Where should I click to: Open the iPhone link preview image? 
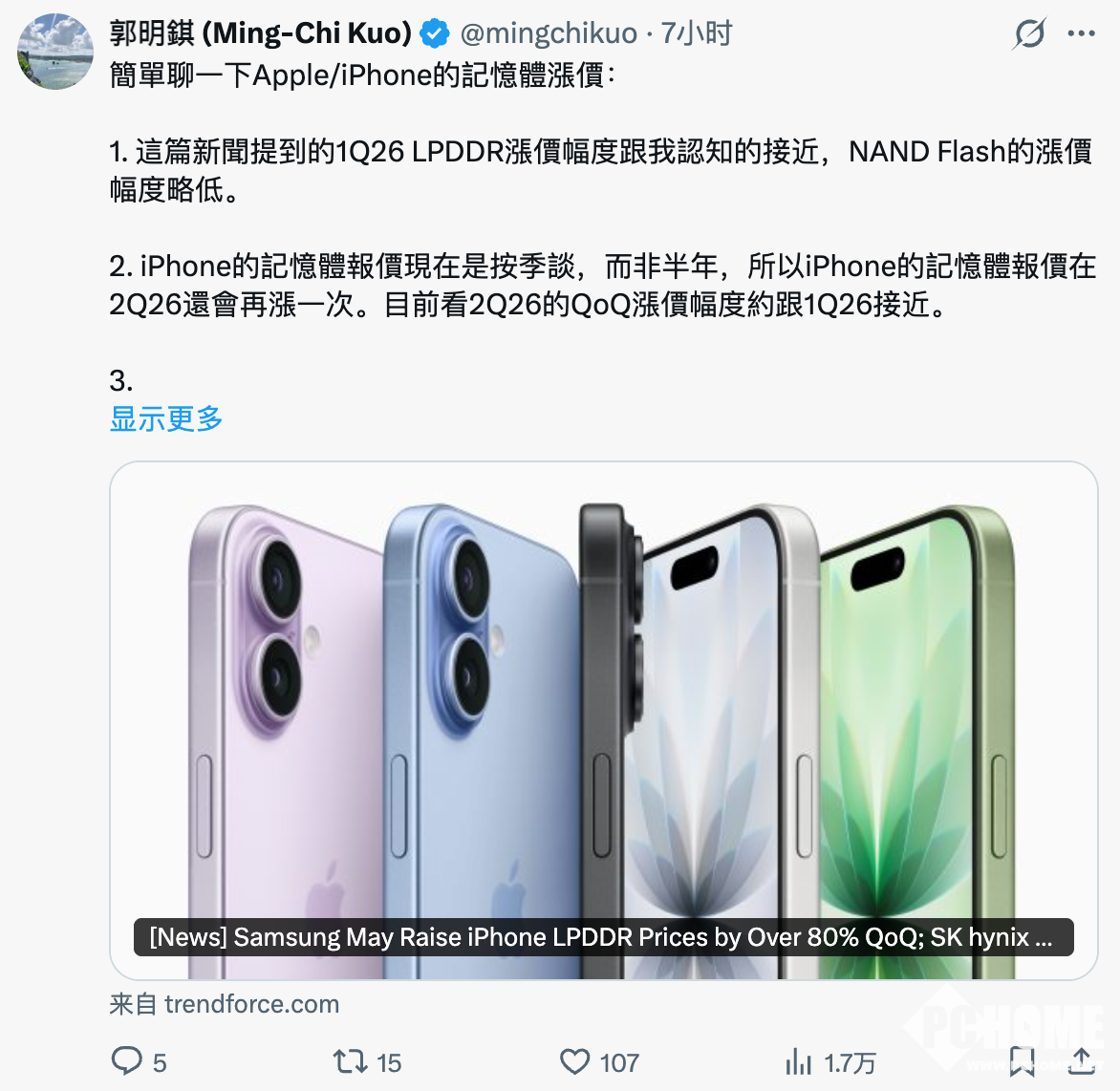604,720
